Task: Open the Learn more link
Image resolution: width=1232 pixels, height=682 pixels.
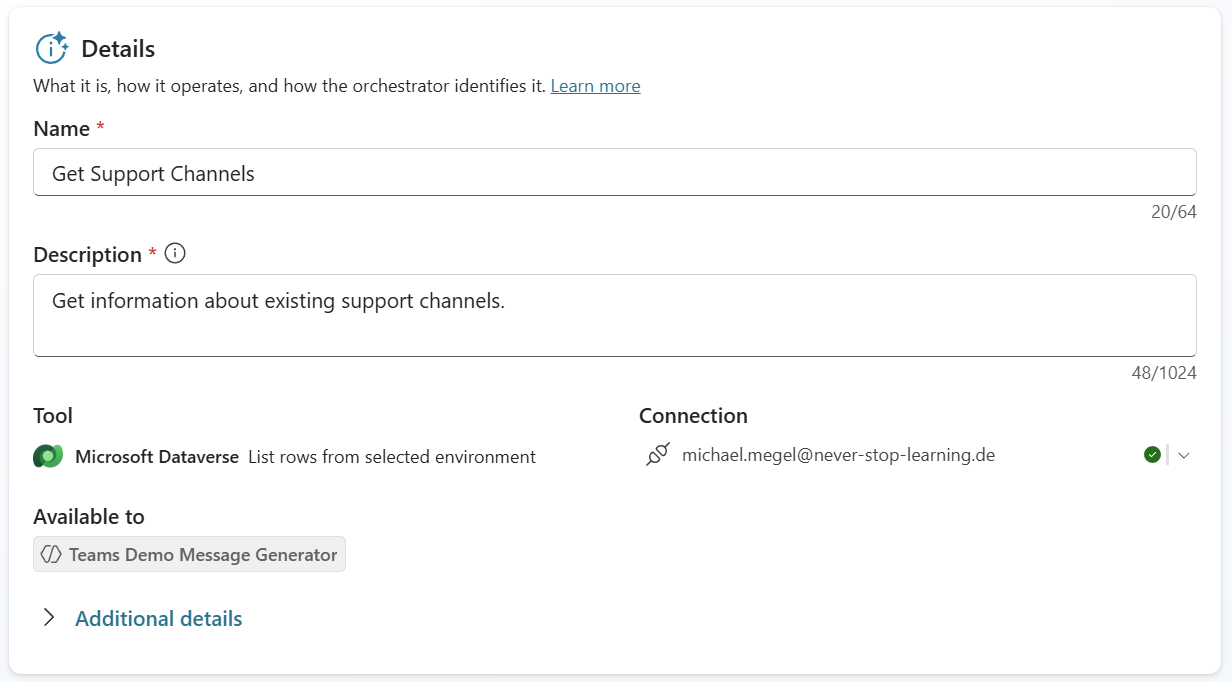Action: point(595,86)
